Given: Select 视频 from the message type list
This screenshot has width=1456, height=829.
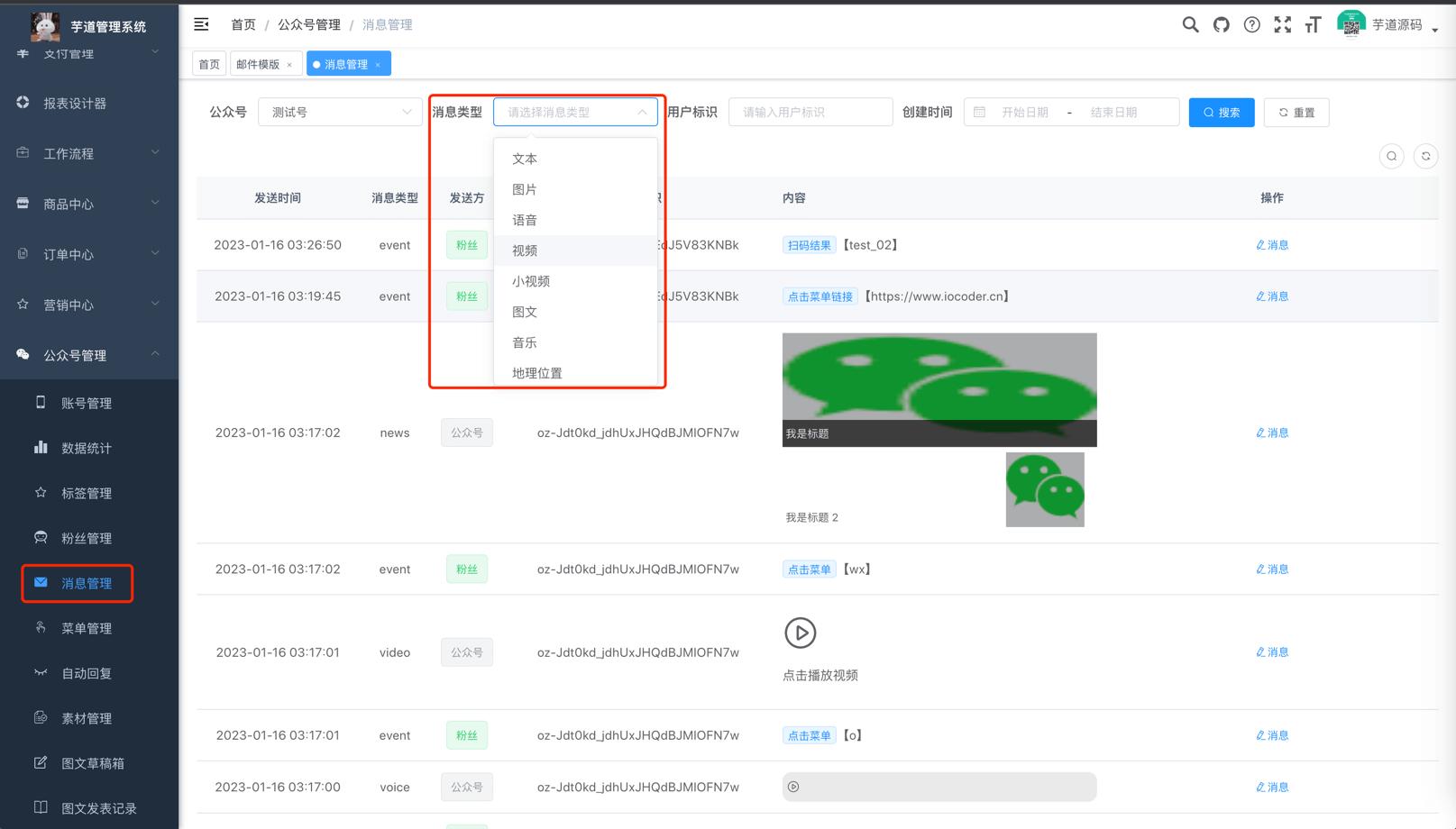Looking at the screenshot, I should (524, 250).
